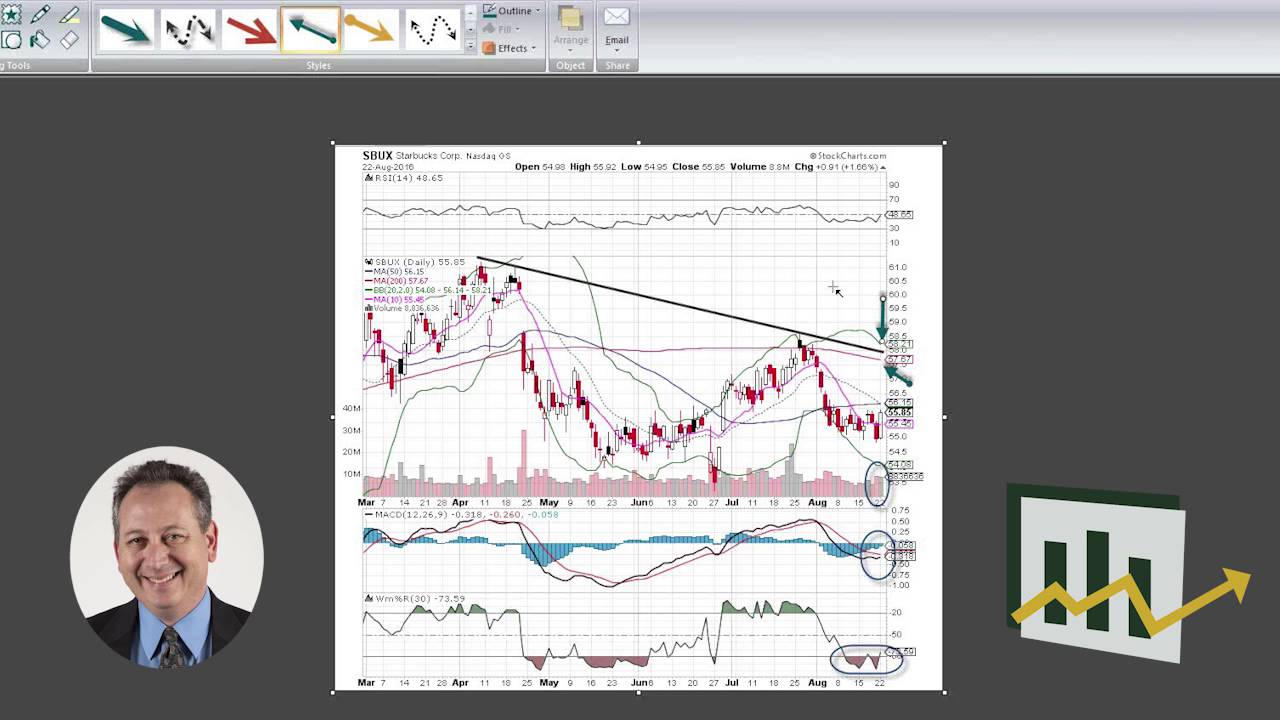
Task: Select the Fill bucket tool
Action: coord(40,40)
